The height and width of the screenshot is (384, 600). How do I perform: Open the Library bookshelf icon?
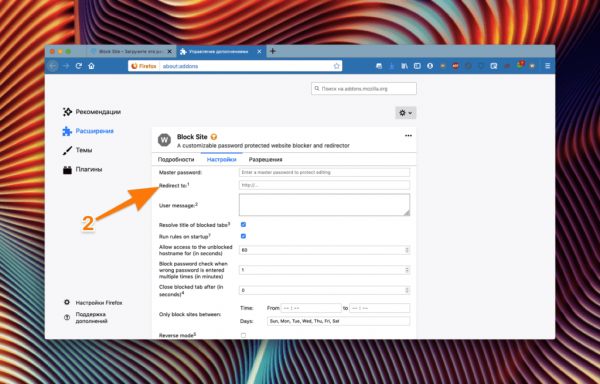point(404,66)
